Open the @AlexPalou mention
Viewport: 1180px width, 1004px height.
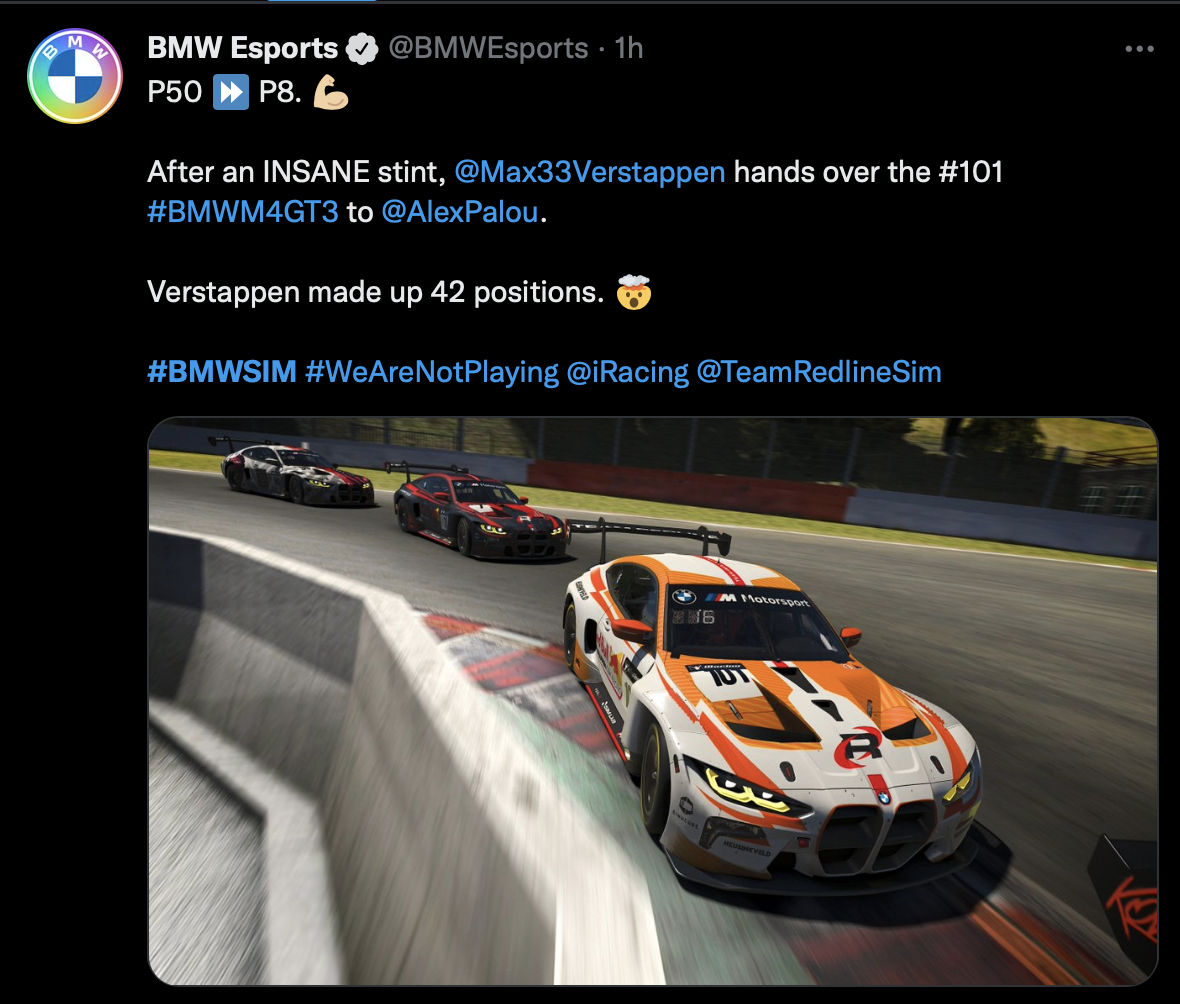(461, 212)
